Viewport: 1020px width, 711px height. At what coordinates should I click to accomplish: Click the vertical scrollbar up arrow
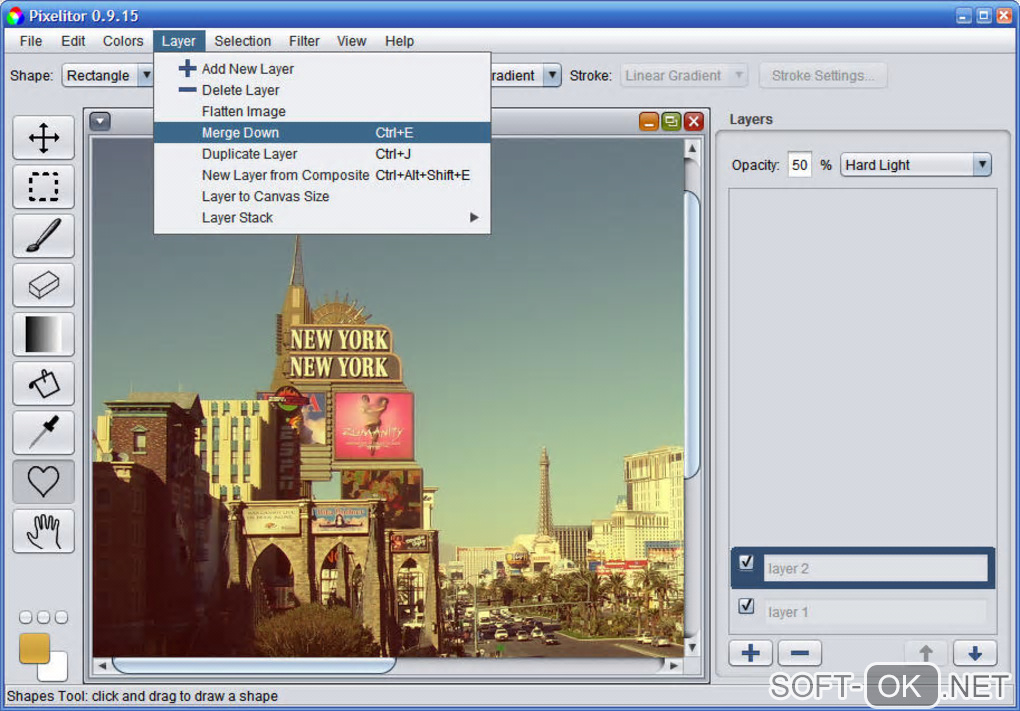click(692, 149)
